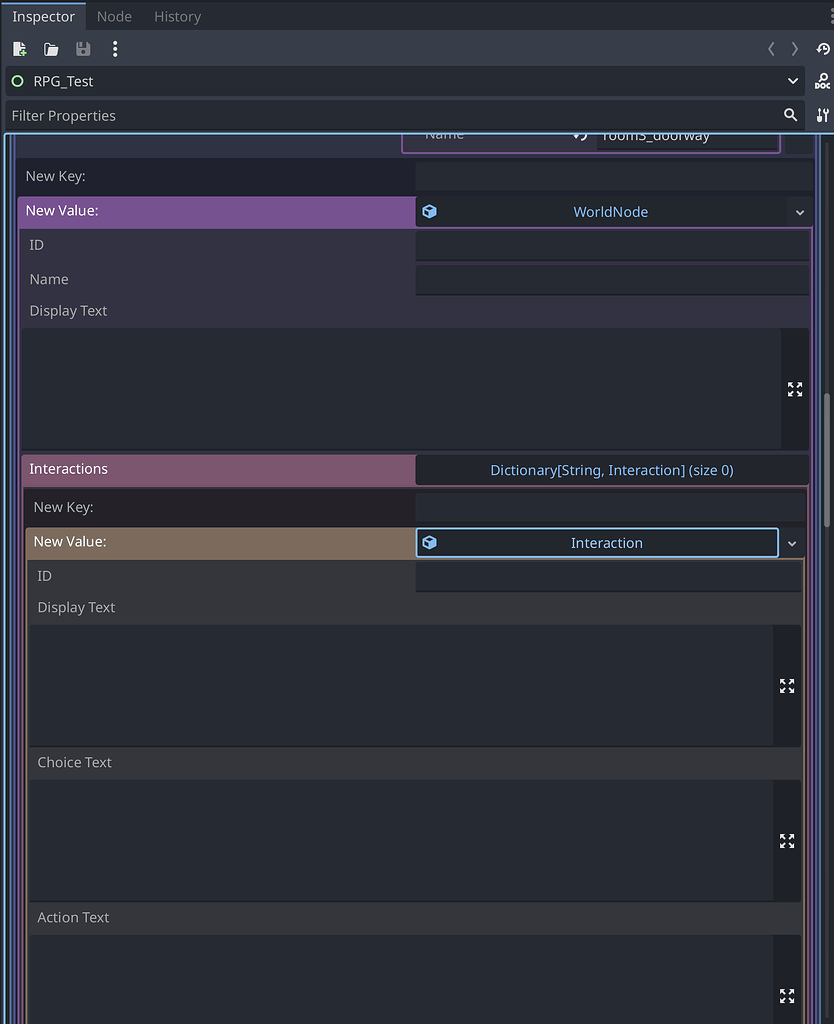Click the WorldNode resource cube icon
834x1024 pixels.
tap(429, 211)
